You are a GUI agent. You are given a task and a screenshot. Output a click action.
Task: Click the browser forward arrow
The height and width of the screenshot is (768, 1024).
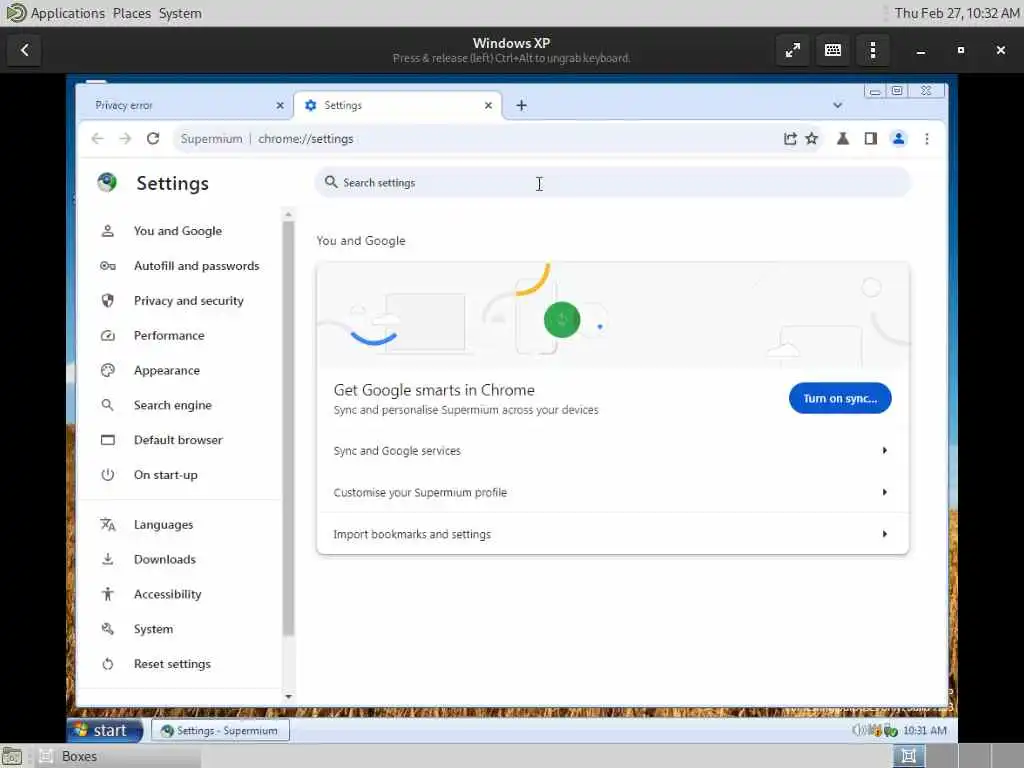125,138
